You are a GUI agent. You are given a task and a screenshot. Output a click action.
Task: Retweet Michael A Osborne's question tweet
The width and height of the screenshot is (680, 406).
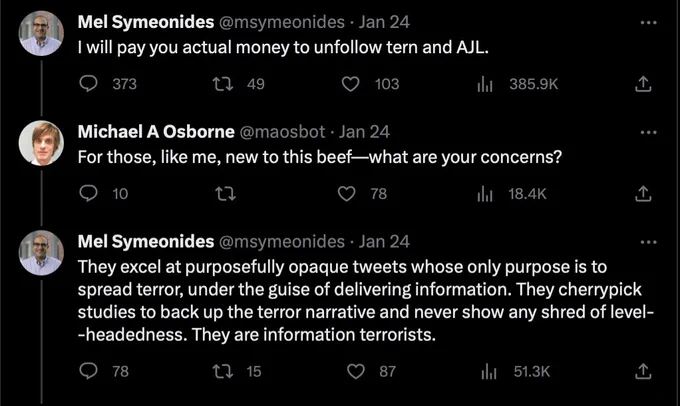[226, 193]
